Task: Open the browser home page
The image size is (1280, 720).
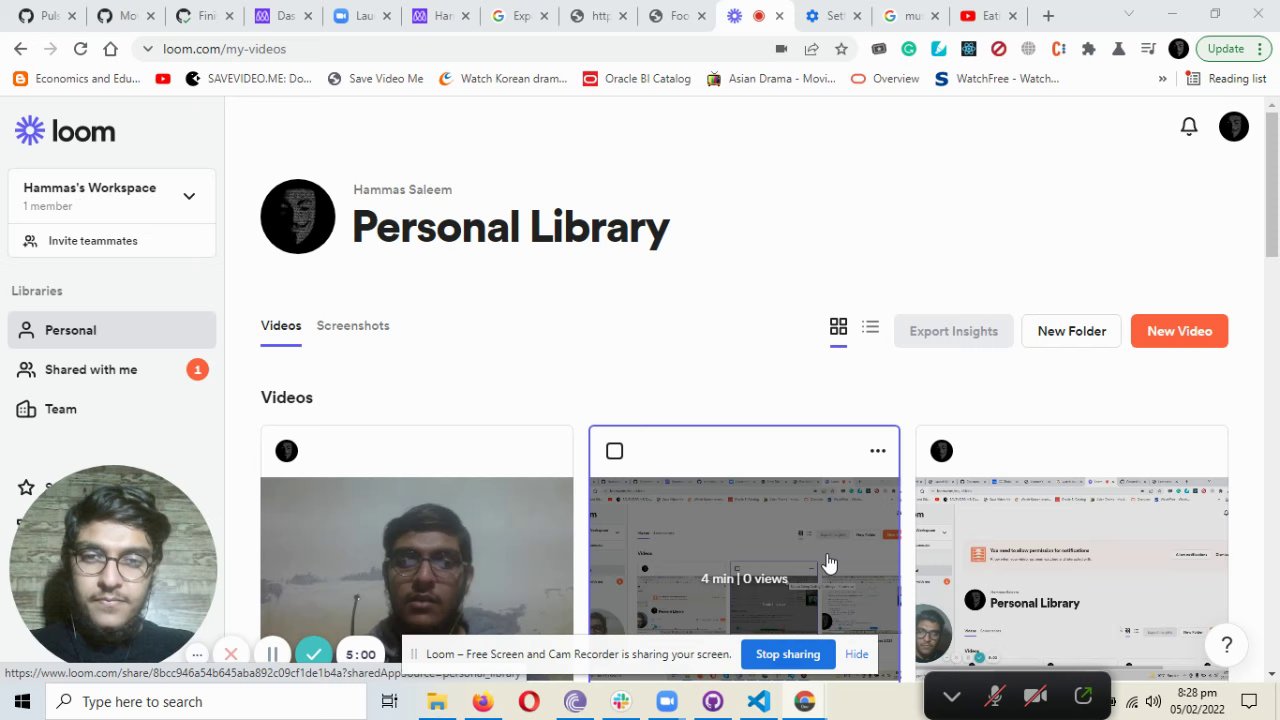Action: pos(110,49)
